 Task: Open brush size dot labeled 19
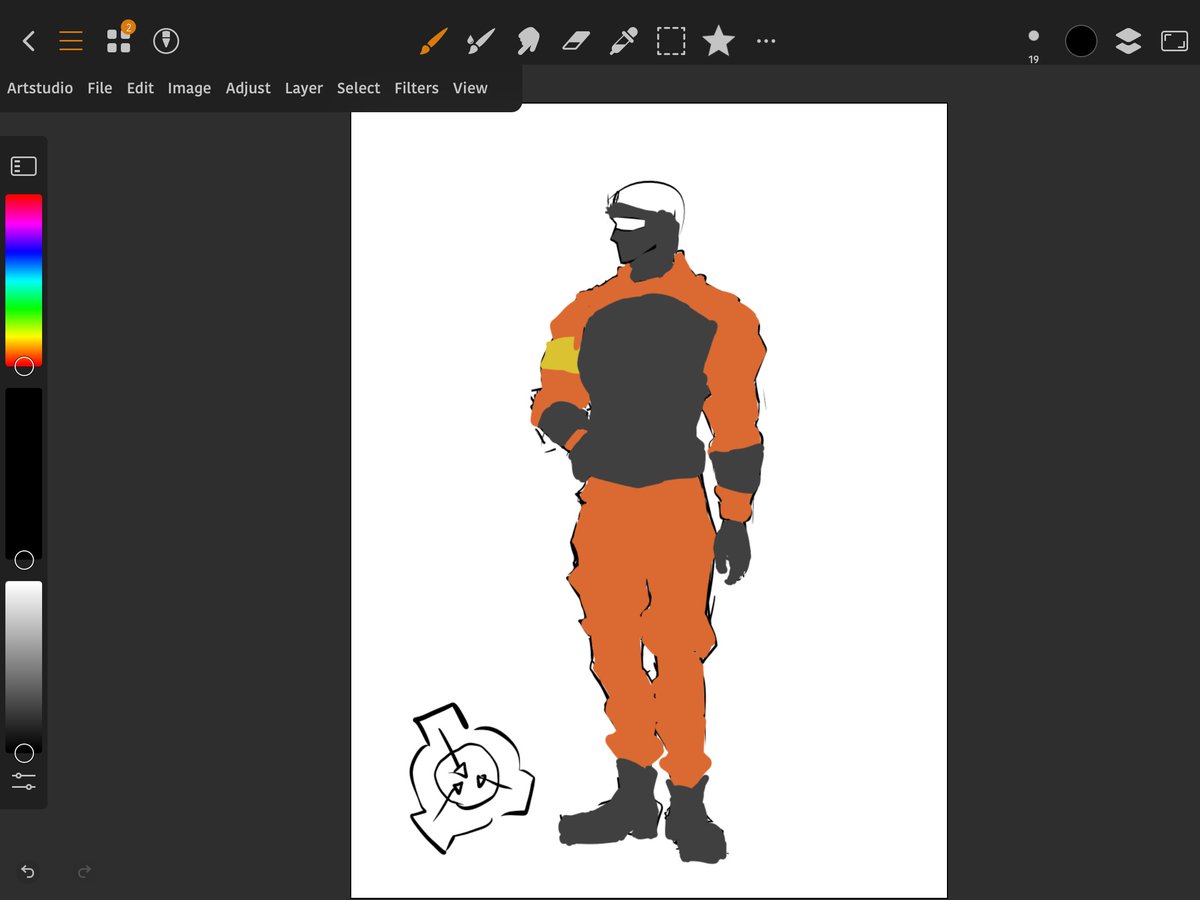tap(1033, 43)
